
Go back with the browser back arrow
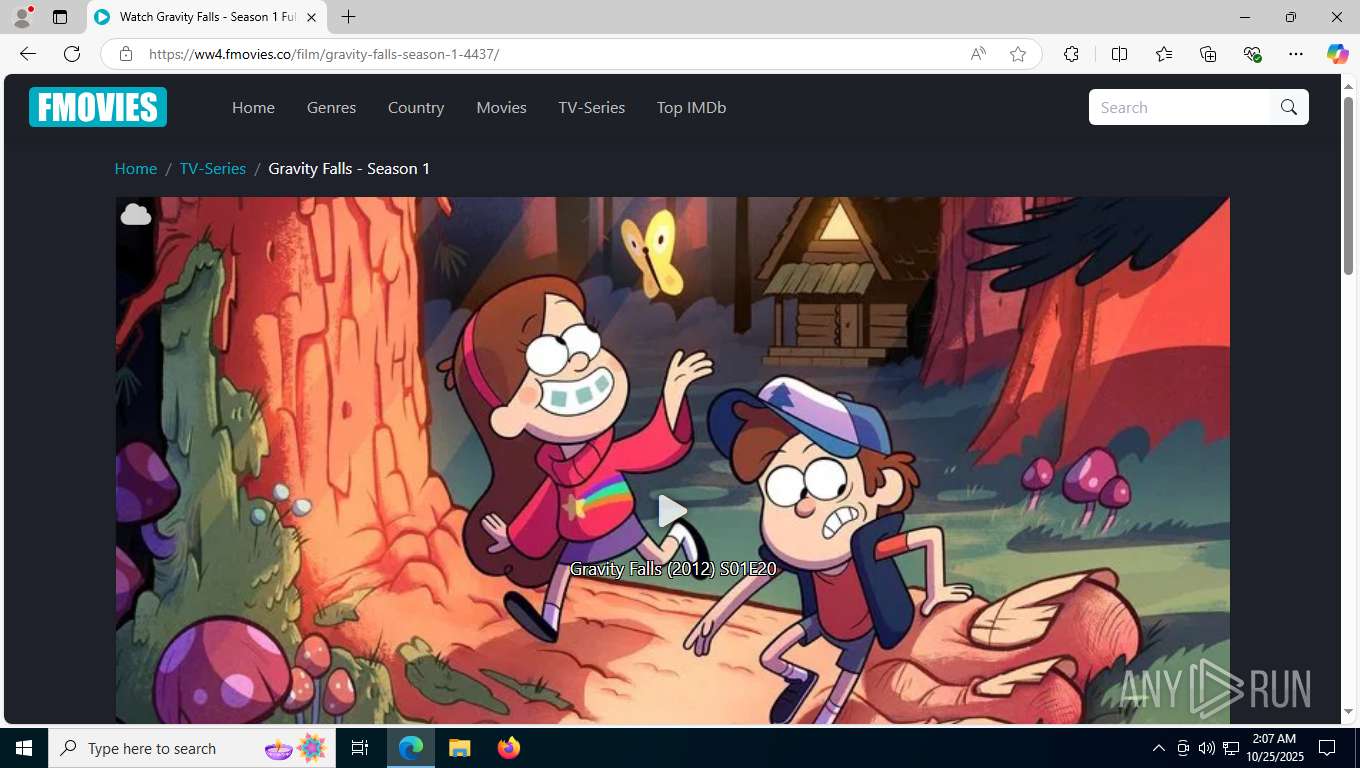28,54
